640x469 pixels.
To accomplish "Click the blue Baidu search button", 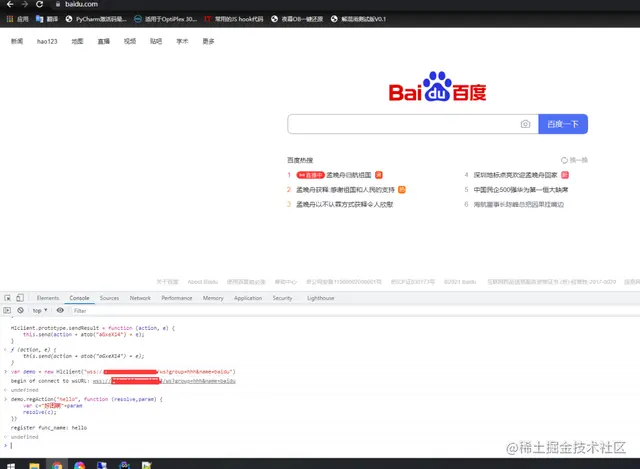I will click(x=563, y=124).
